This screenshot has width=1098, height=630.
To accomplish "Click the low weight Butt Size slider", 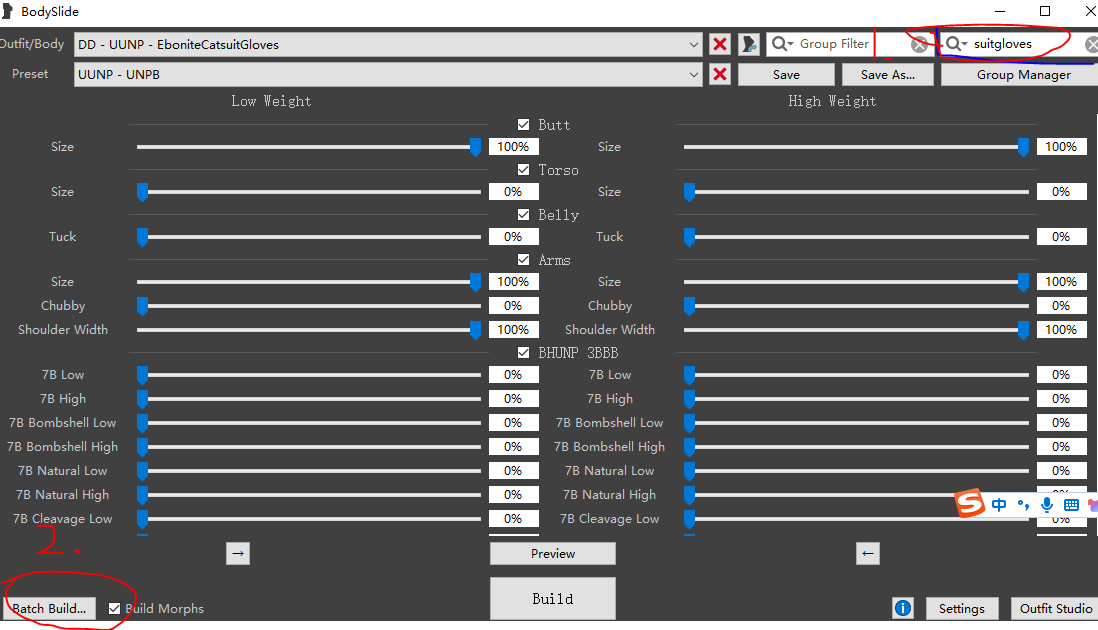I will (x=309, y=147).
